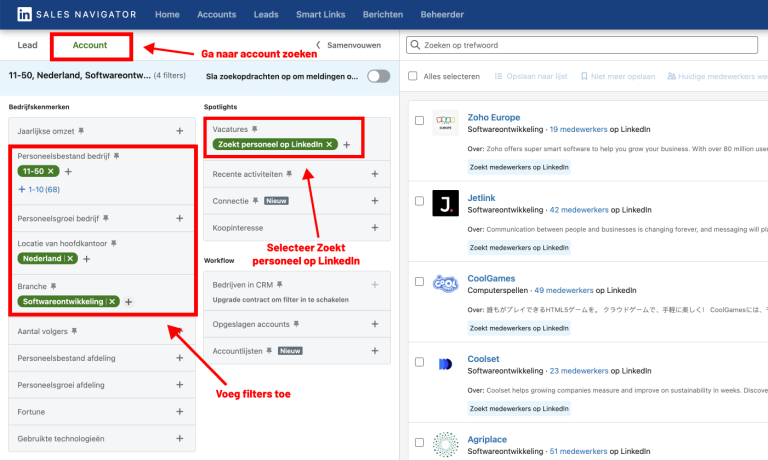Switch to the Account search tab

[90, 45]
